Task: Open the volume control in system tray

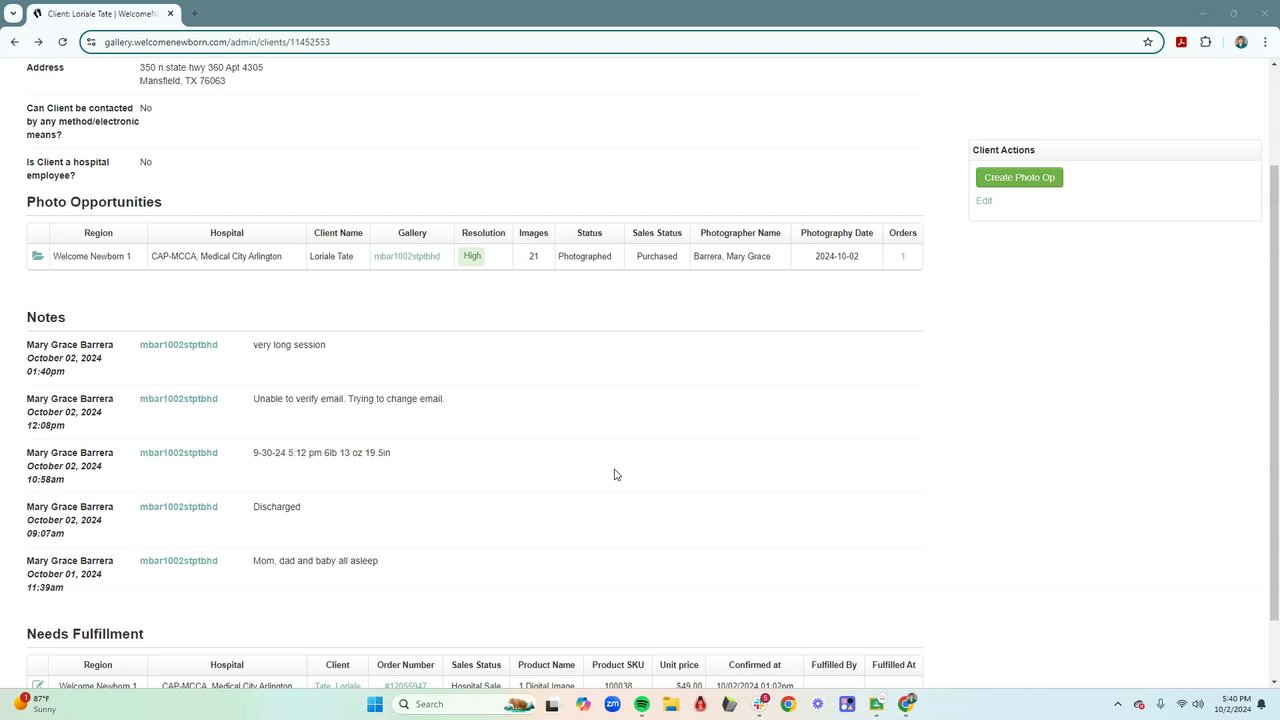Action: click(1197, 704)
